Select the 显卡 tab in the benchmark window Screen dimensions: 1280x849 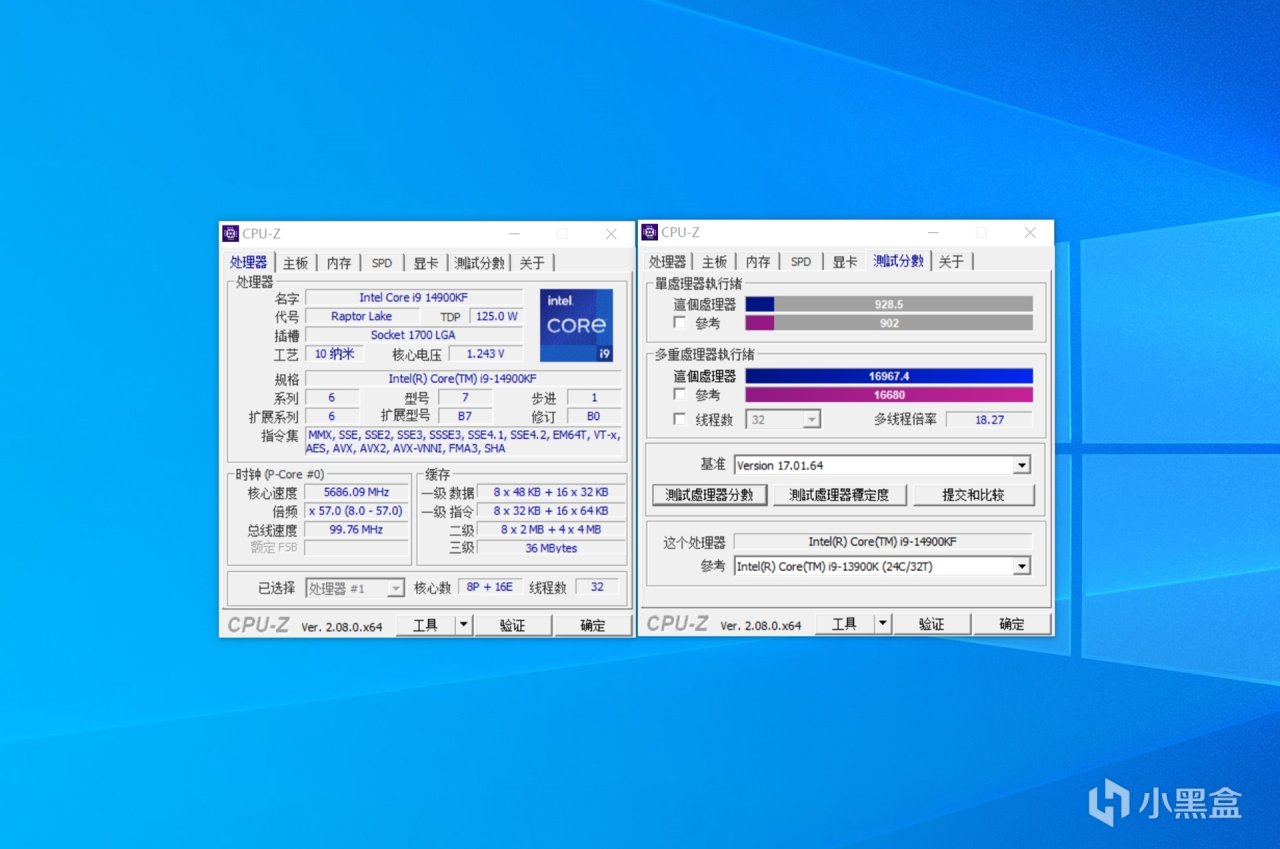(845, 262)
